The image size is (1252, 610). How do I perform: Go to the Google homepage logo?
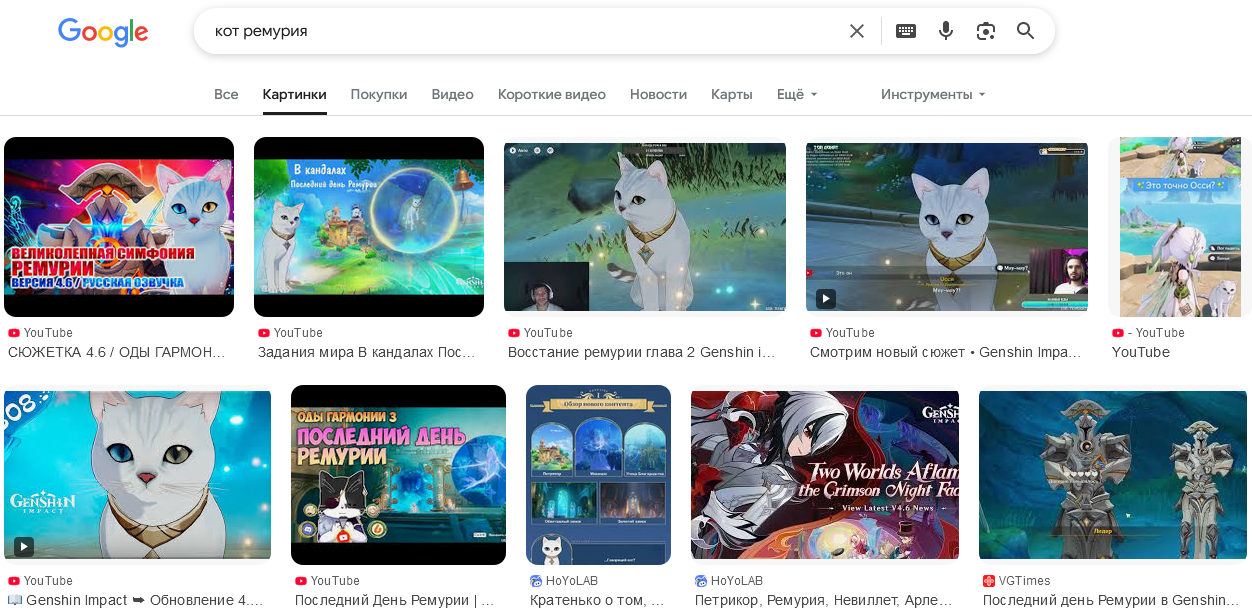[103, 32]
